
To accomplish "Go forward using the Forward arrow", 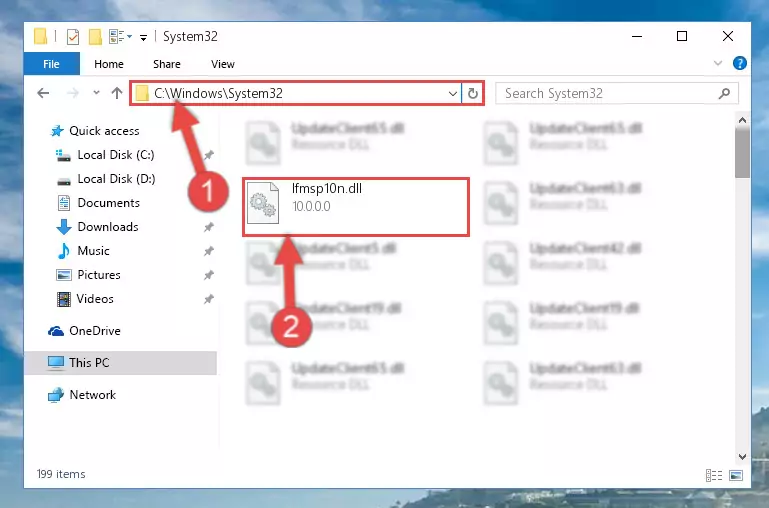I will (73, 93).
